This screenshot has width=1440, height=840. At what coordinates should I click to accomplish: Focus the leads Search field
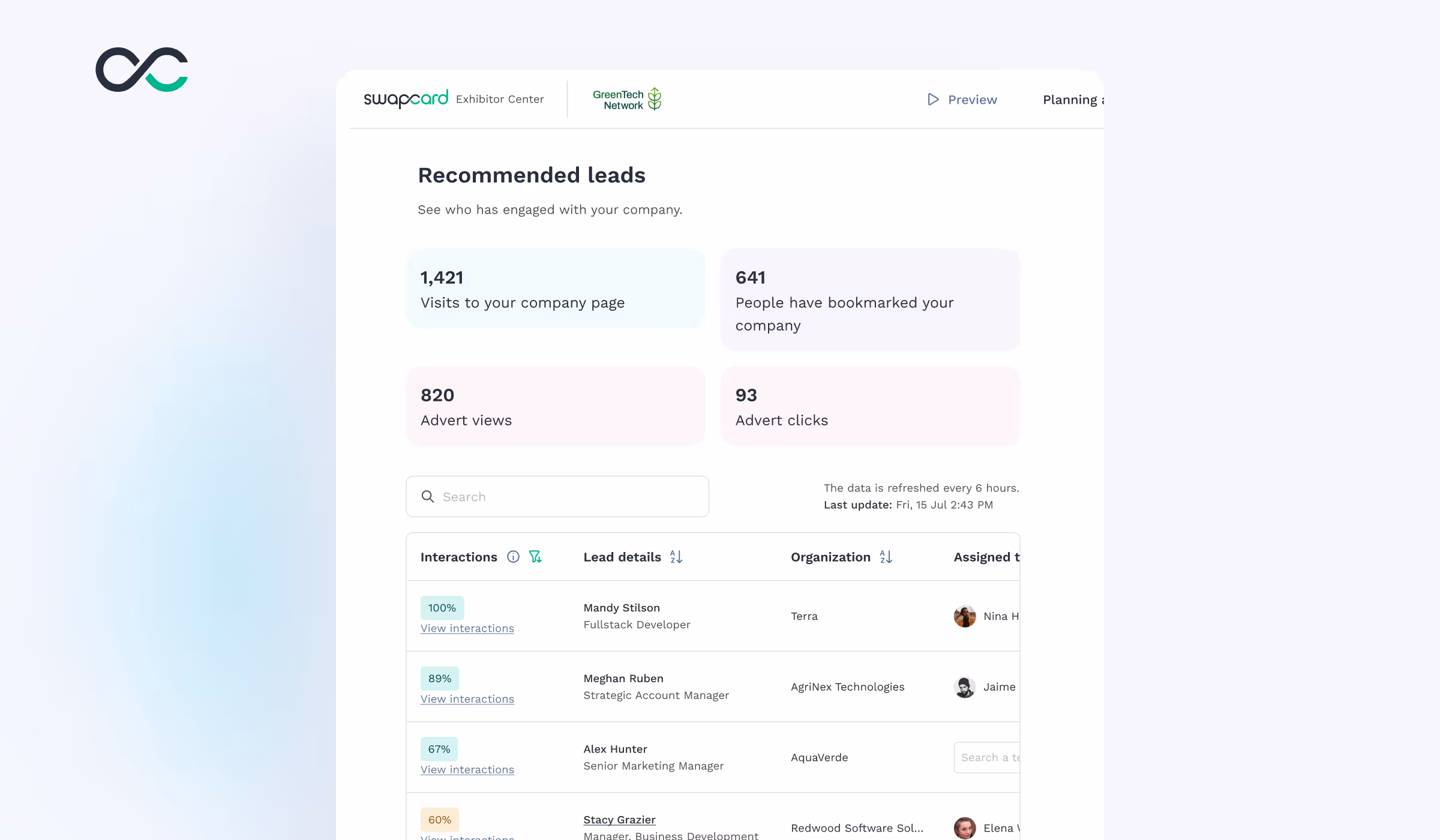557,497
